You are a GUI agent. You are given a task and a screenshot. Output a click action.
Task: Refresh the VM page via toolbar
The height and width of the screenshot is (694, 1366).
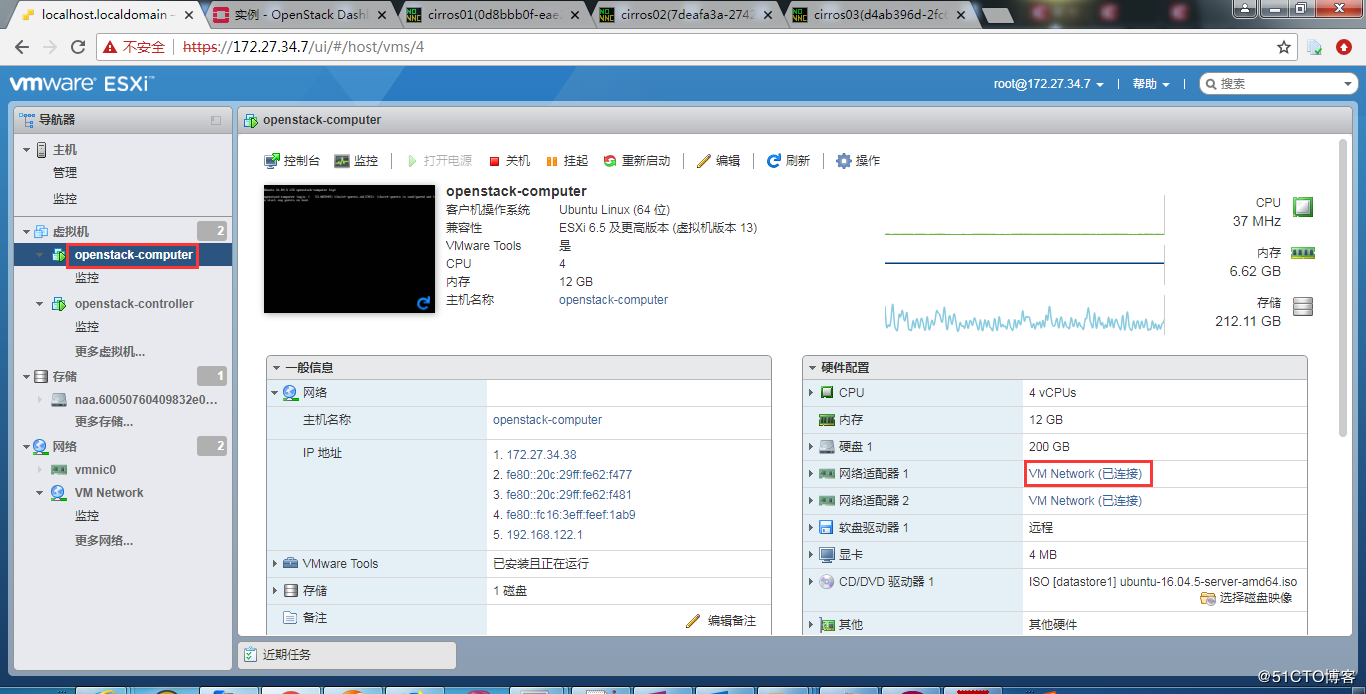tap(788, 161)
